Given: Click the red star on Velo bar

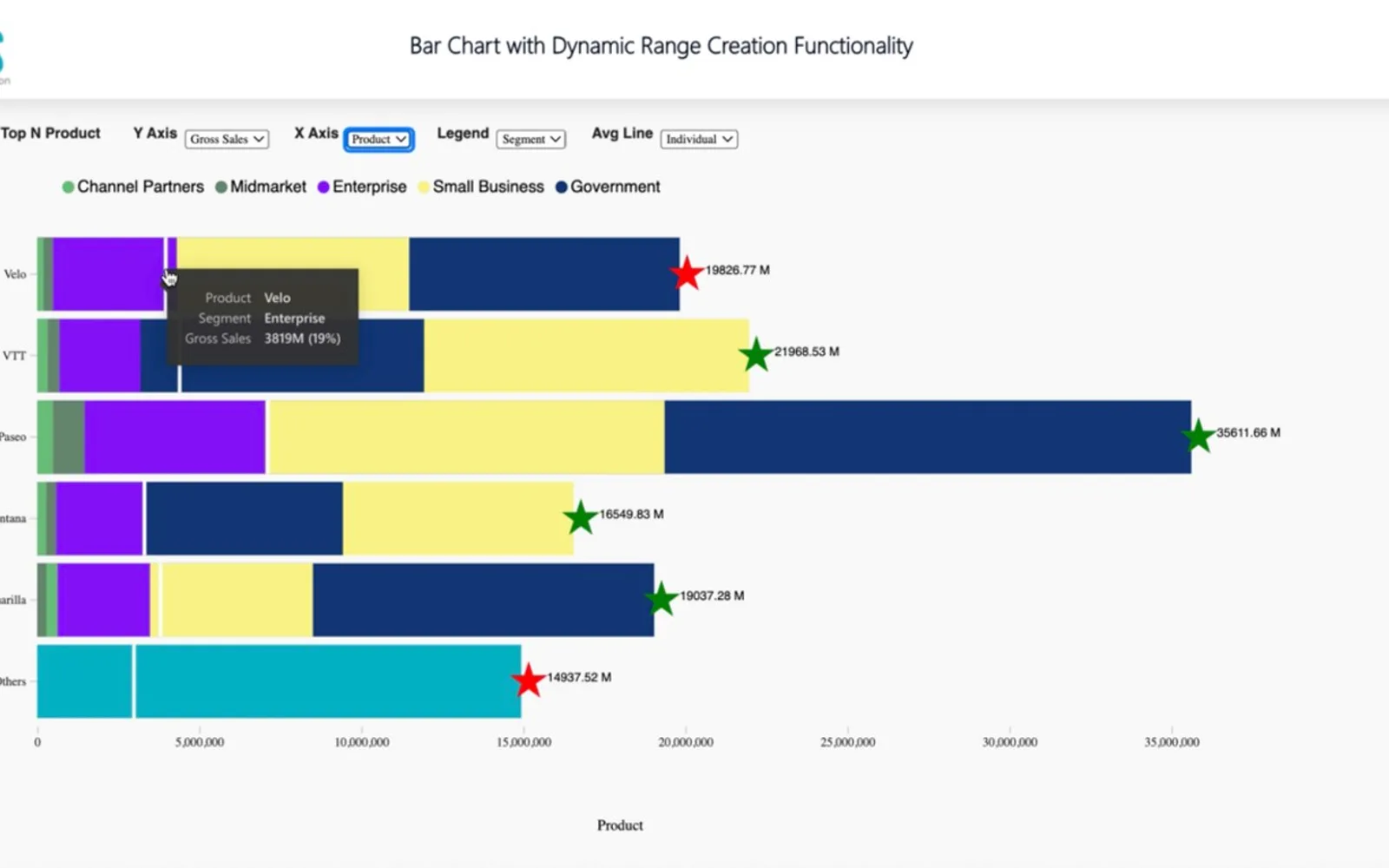Looking at the screenshot, I should click(x=687, y=273).
